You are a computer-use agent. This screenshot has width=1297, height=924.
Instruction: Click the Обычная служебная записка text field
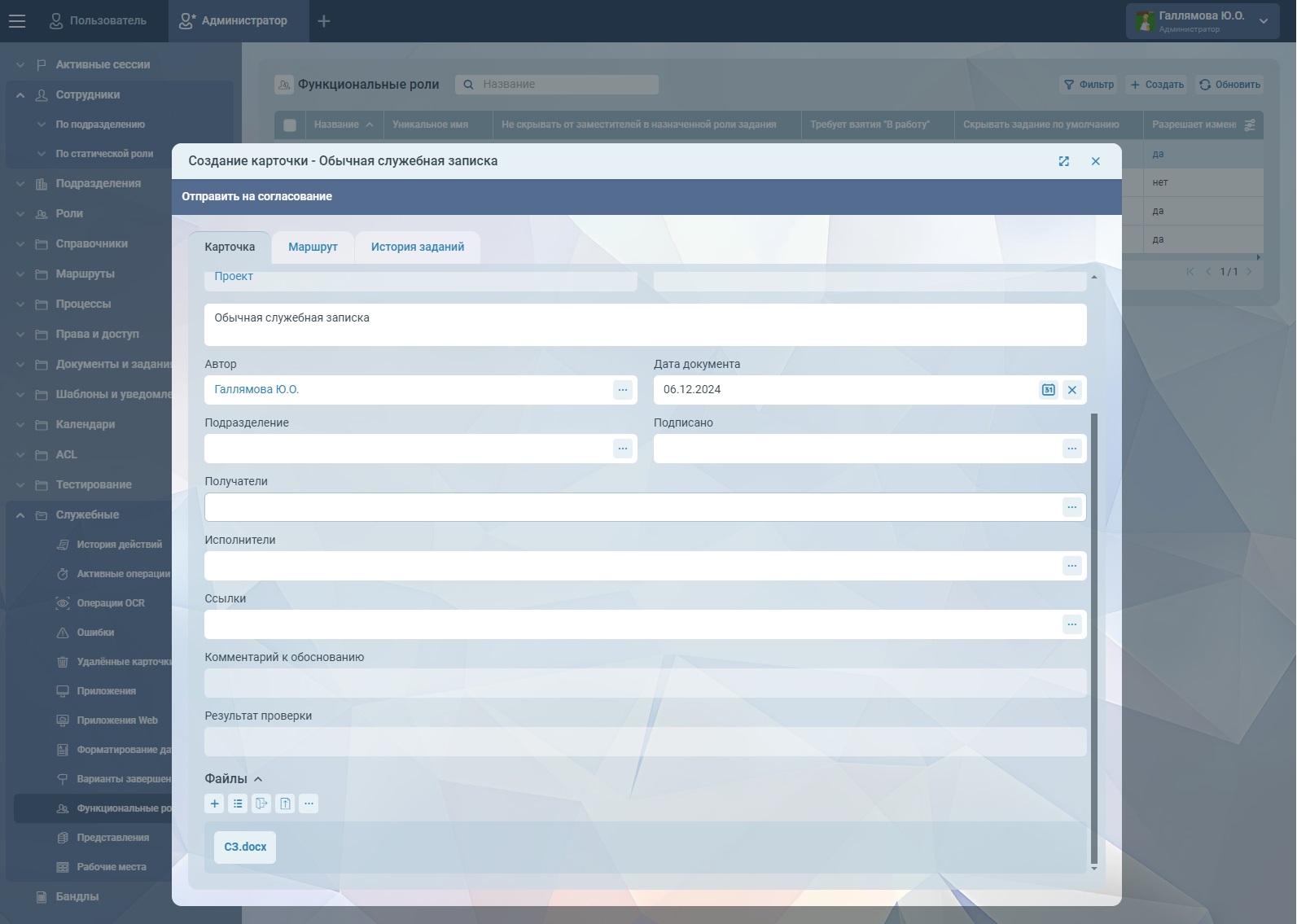coord(645,324)
